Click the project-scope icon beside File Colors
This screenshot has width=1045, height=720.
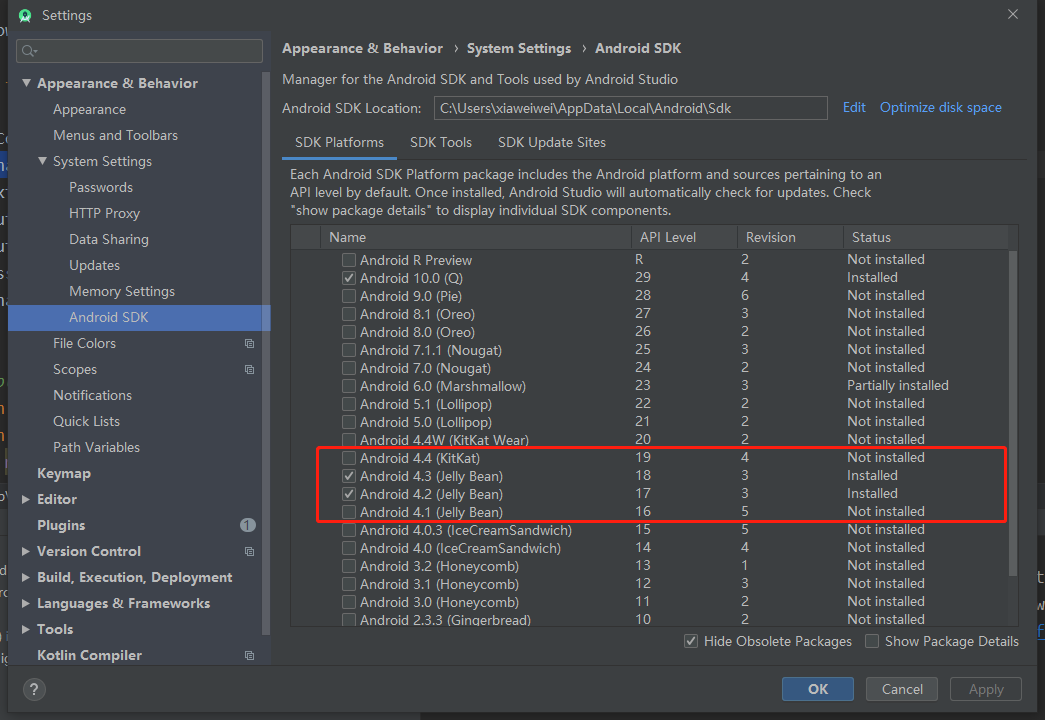pyautogui.click(x=249, y=343)
